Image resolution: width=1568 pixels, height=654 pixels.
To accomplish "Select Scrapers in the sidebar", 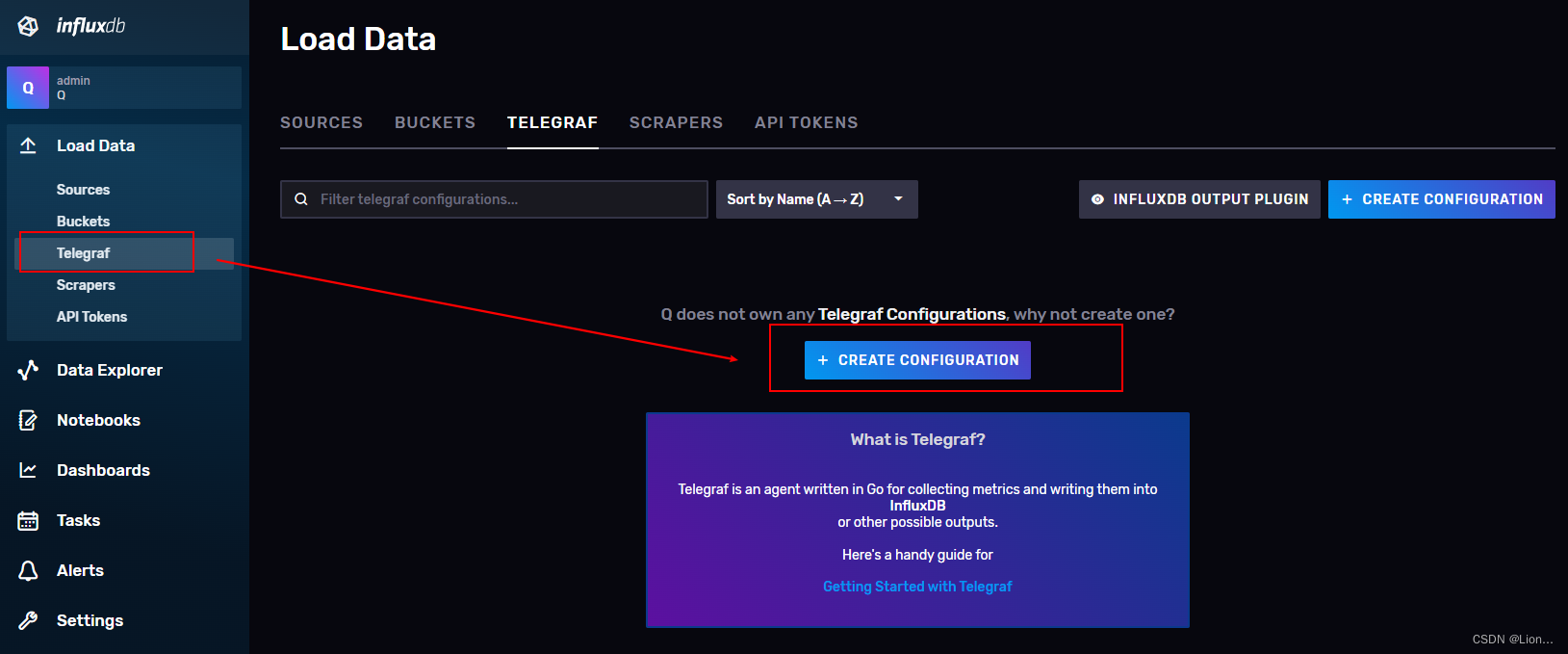I will (86, 285).
